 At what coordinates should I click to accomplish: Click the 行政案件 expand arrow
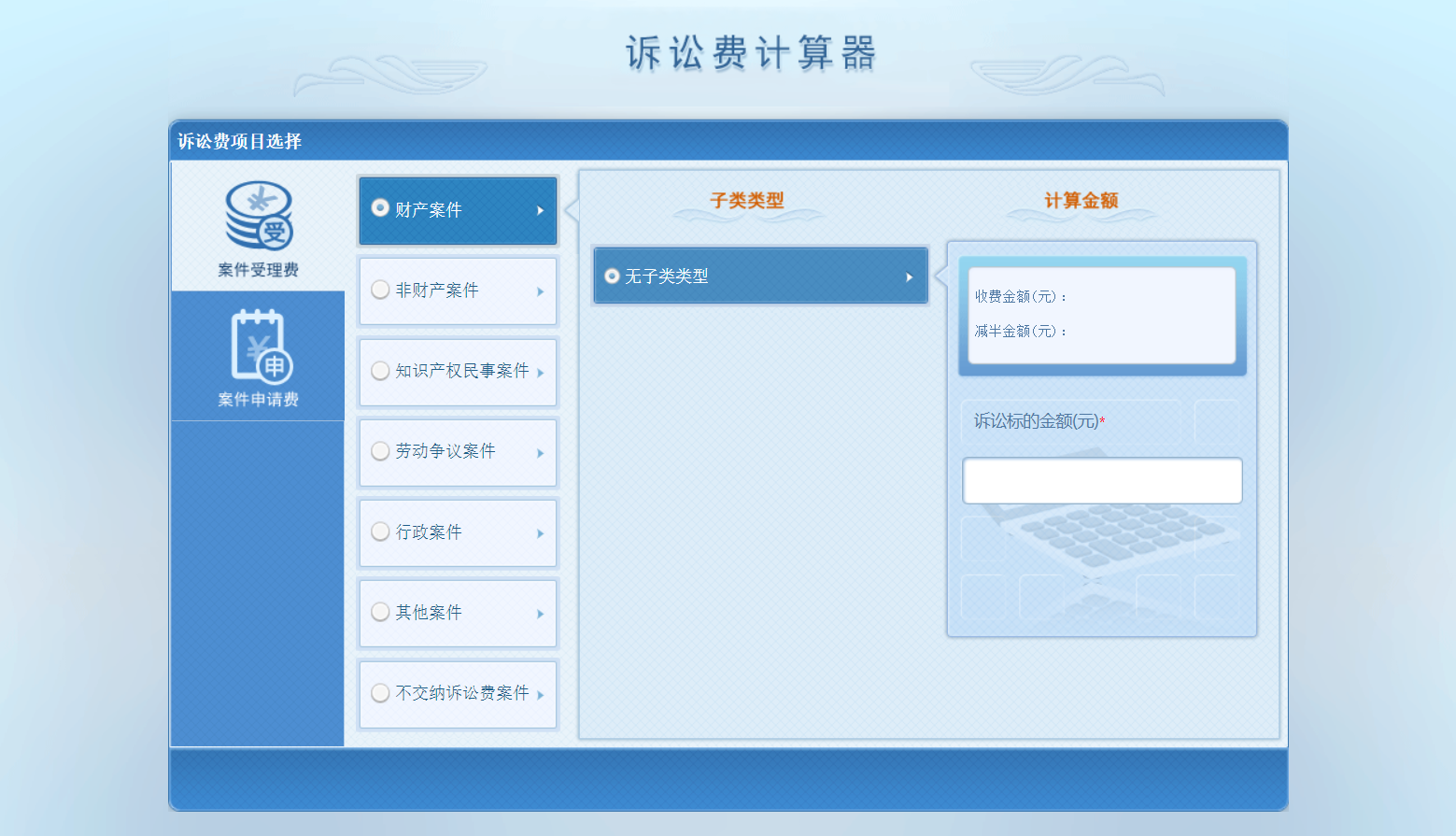pyautogui.click(x=540, y=533)
